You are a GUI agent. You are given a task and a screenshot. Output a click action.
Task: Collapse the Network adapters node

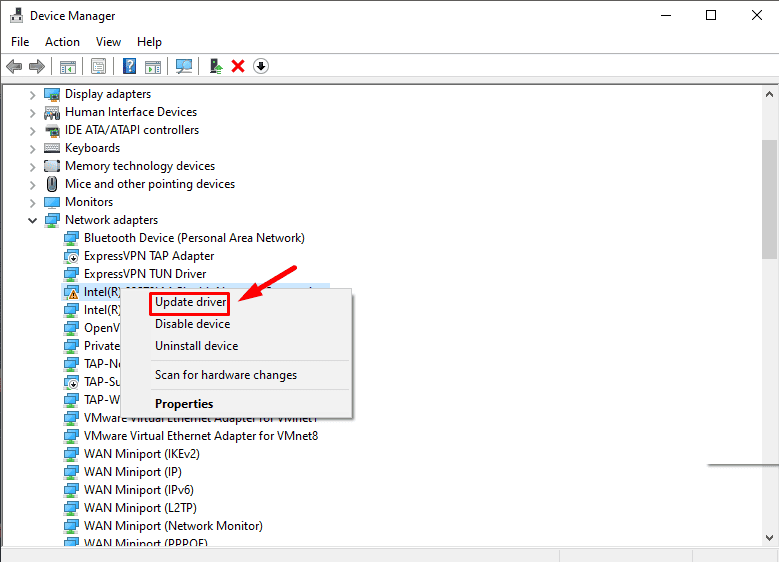pos(32,220)
